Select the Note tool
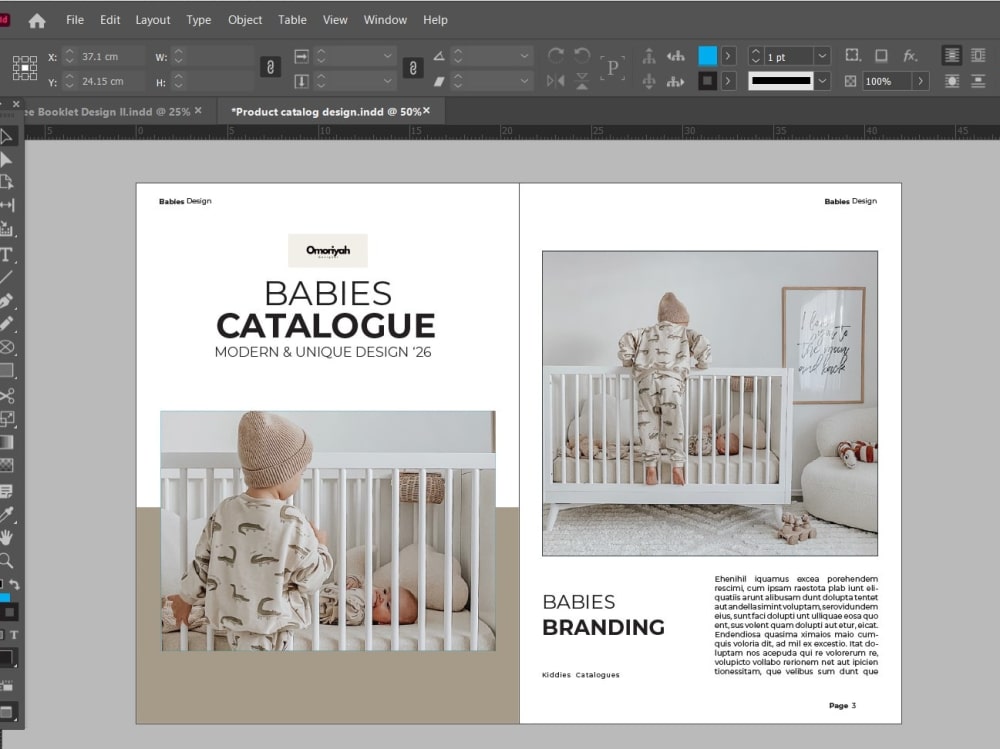 6,491
